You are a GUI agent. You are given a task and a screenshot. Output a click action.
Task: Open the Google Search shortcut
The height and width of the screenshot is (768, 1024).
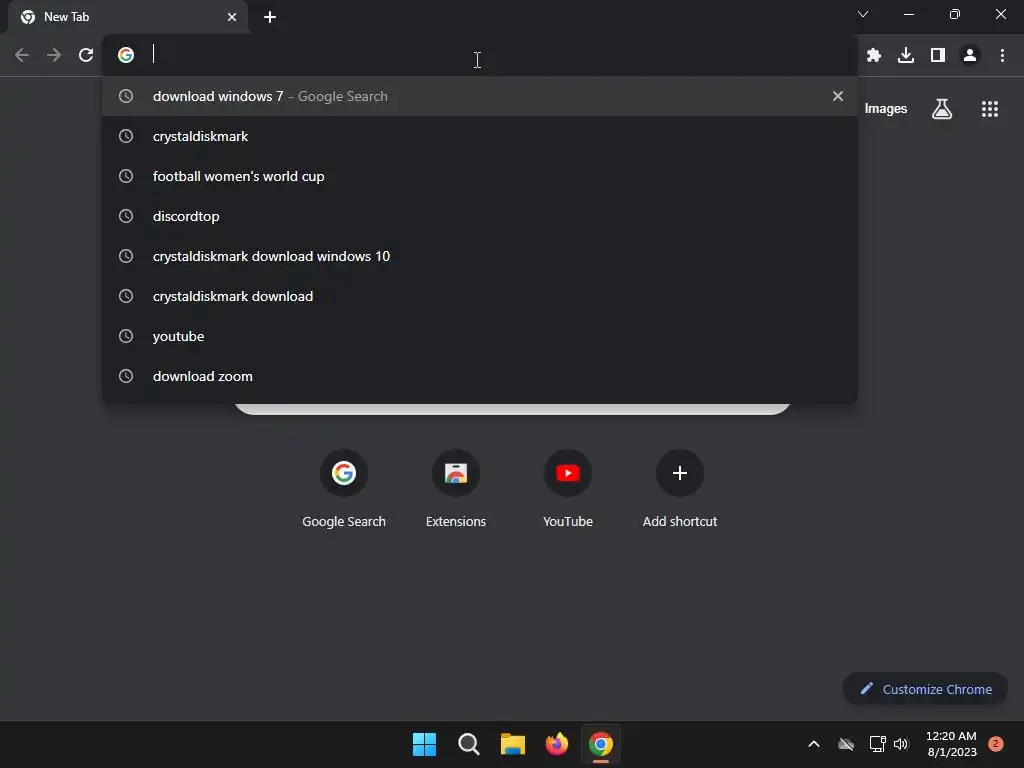point(344,490)
